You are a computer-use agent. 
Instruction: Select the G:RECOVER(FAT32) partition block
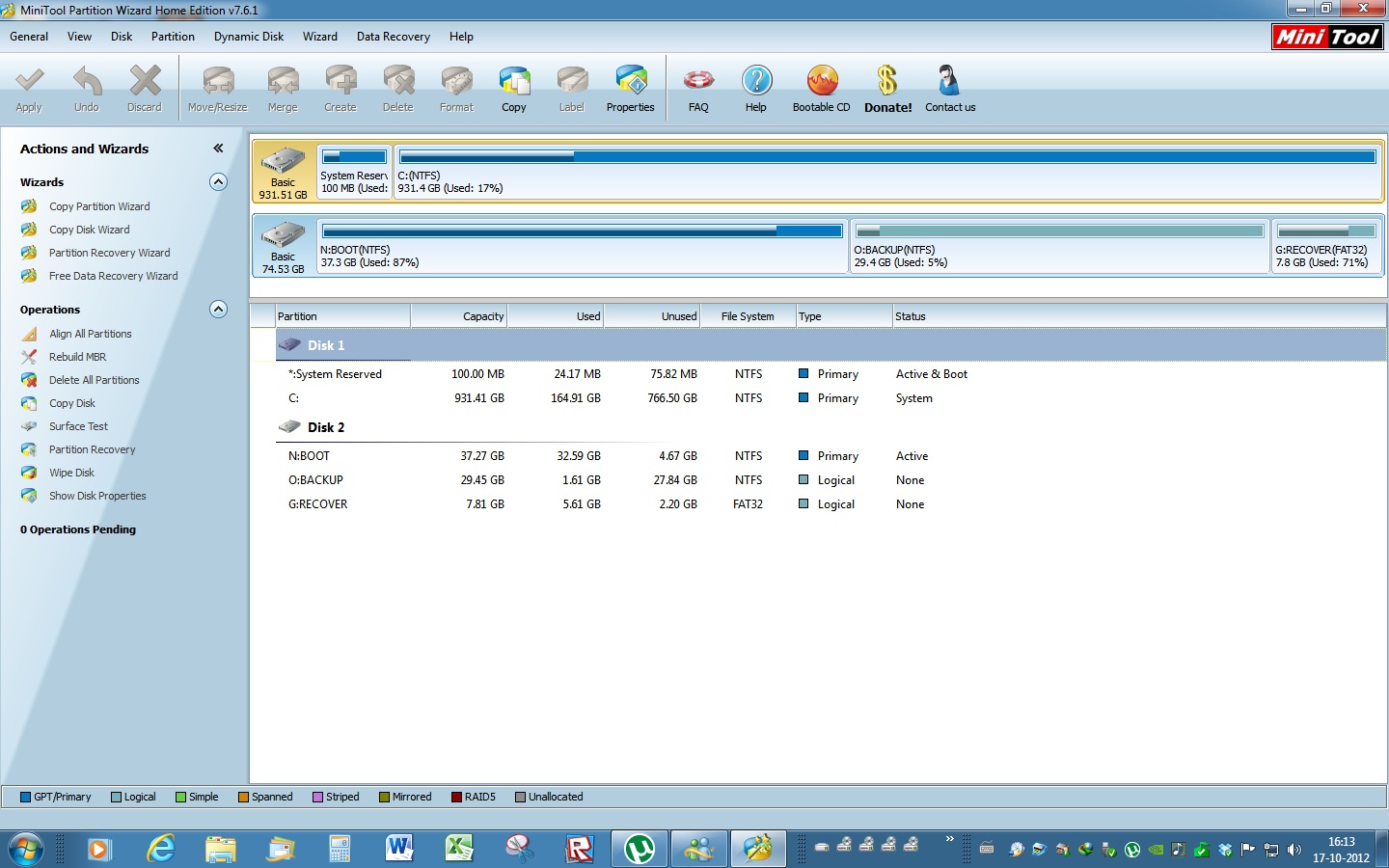click(x=1326, y=246)
